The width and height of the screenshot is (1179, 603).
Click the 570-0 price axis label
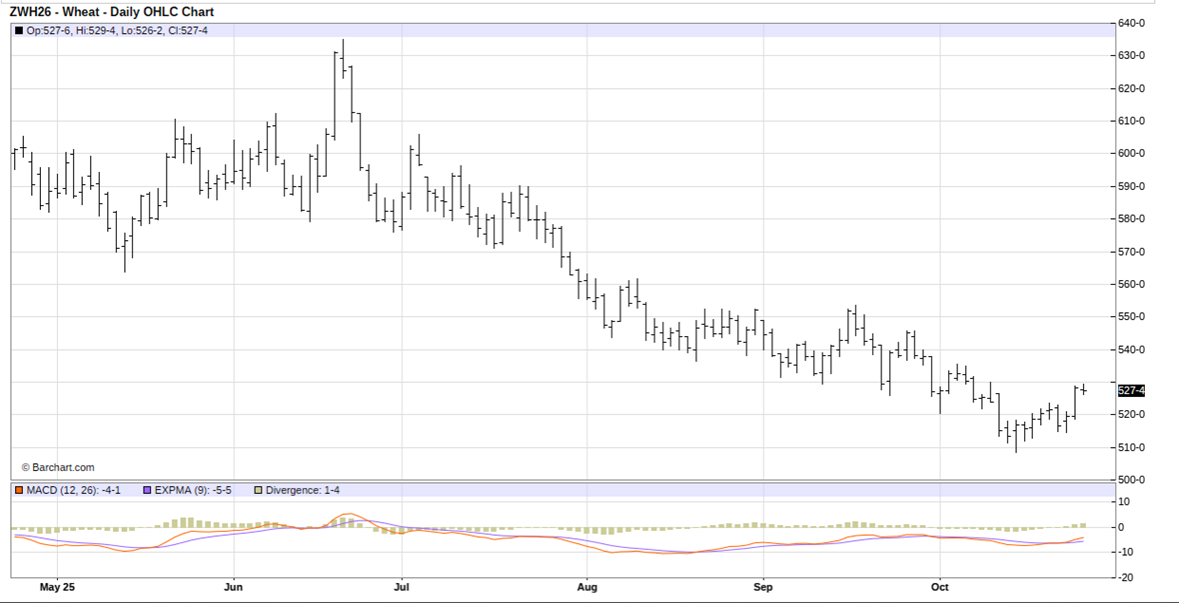(x=1132, y=252)
